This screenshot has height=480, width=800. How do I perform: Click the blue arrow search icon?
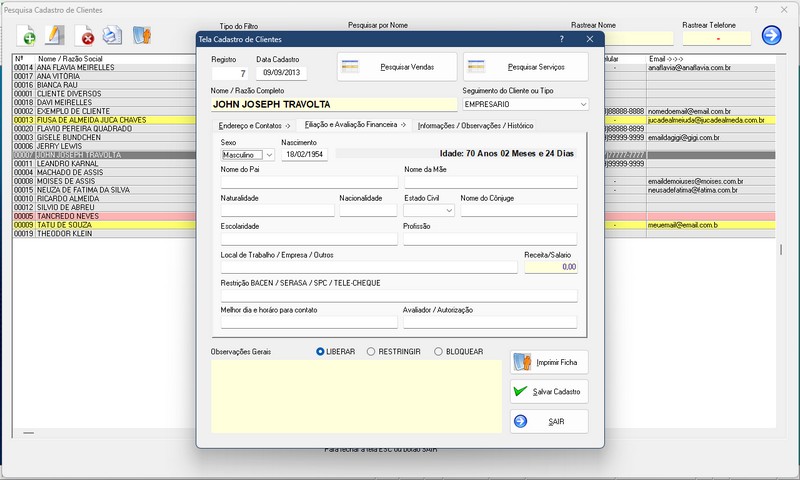771,36
